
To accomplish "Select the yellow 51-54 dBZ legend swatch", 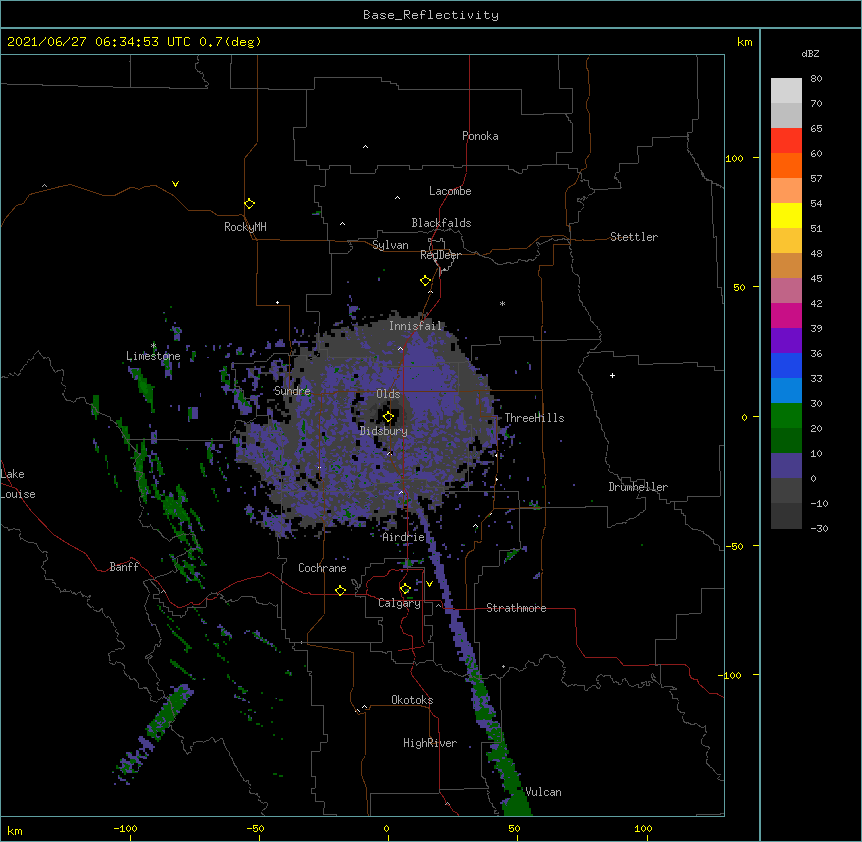I will tap(786, 215).
